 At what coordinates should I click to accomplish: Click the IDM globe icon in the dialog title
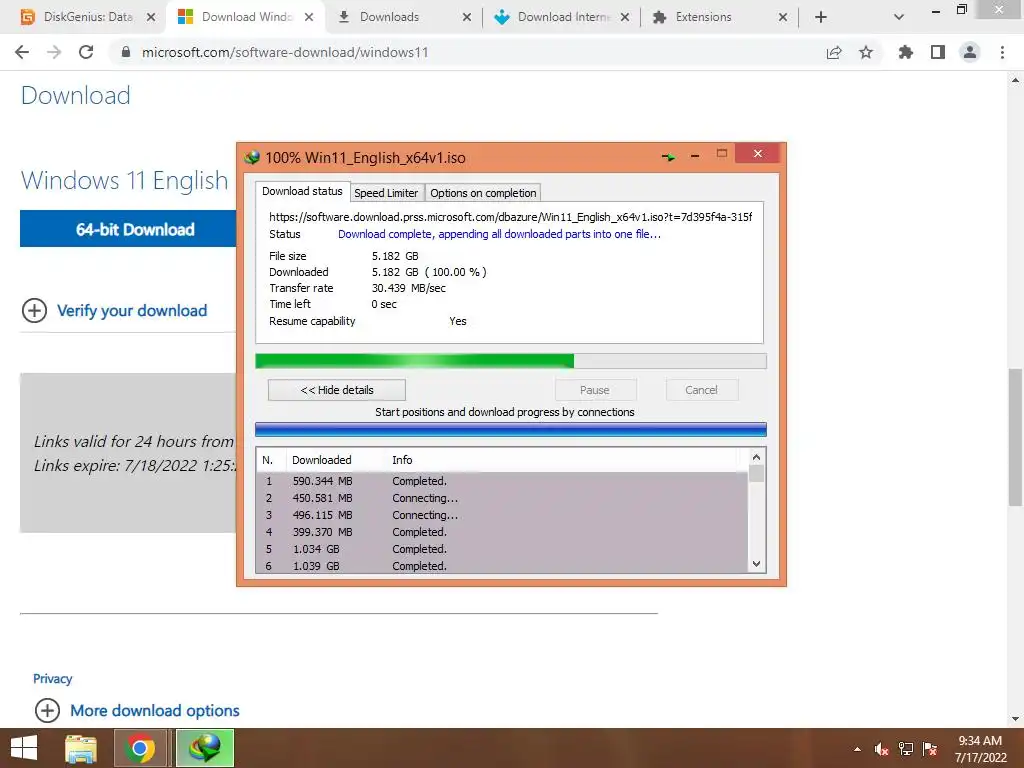[x=252, y=157]
